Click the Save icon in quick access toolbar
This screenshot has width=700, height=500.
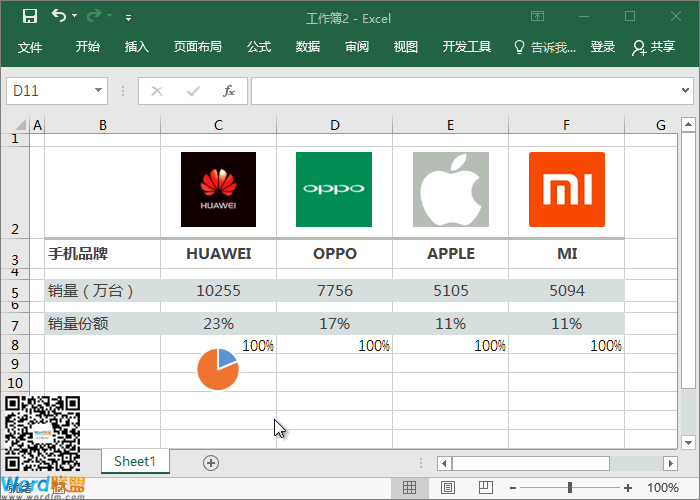point(30,16)
